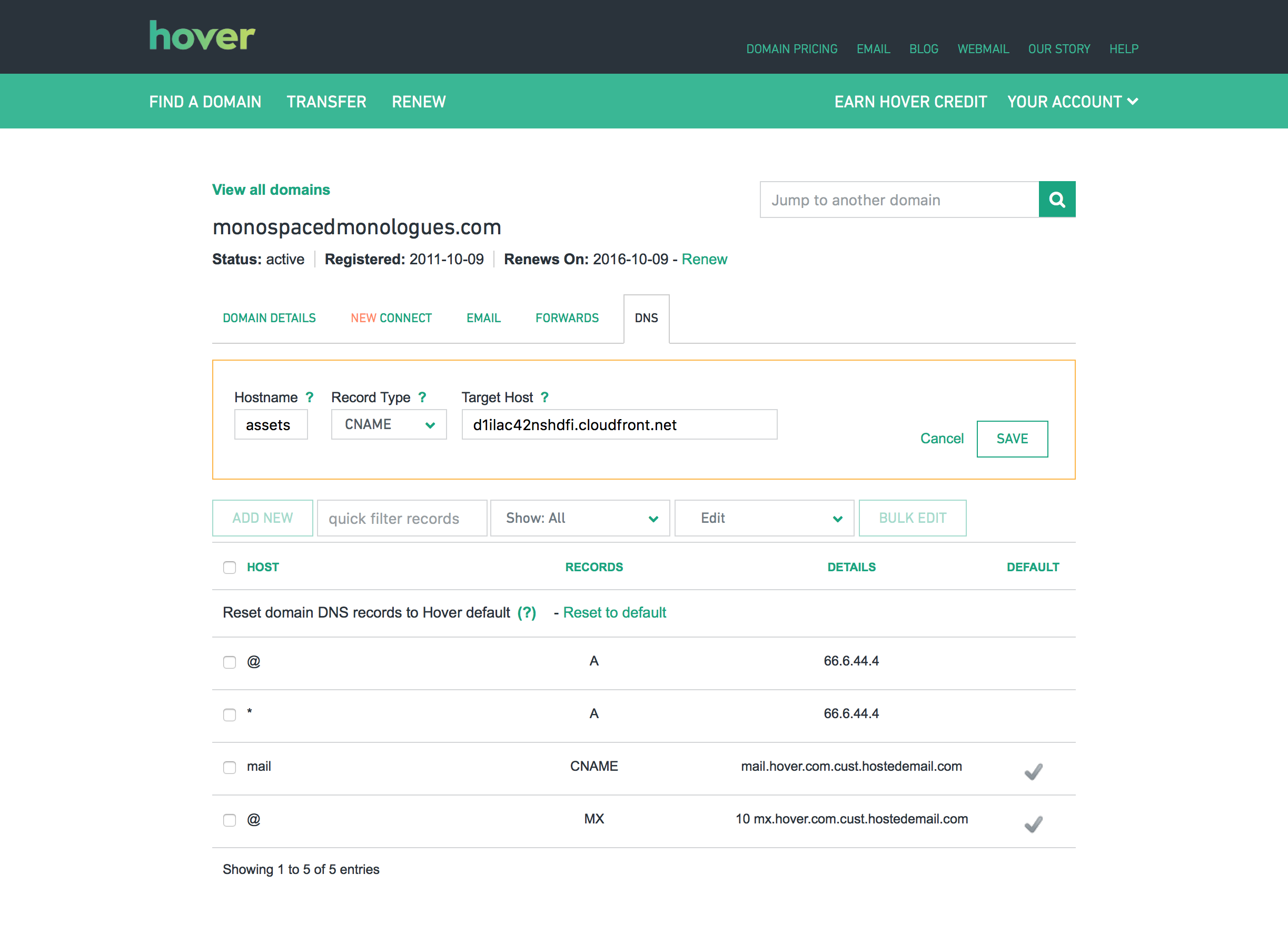Click the Reset to default link
1288x934 pixels.
[615, 612]
